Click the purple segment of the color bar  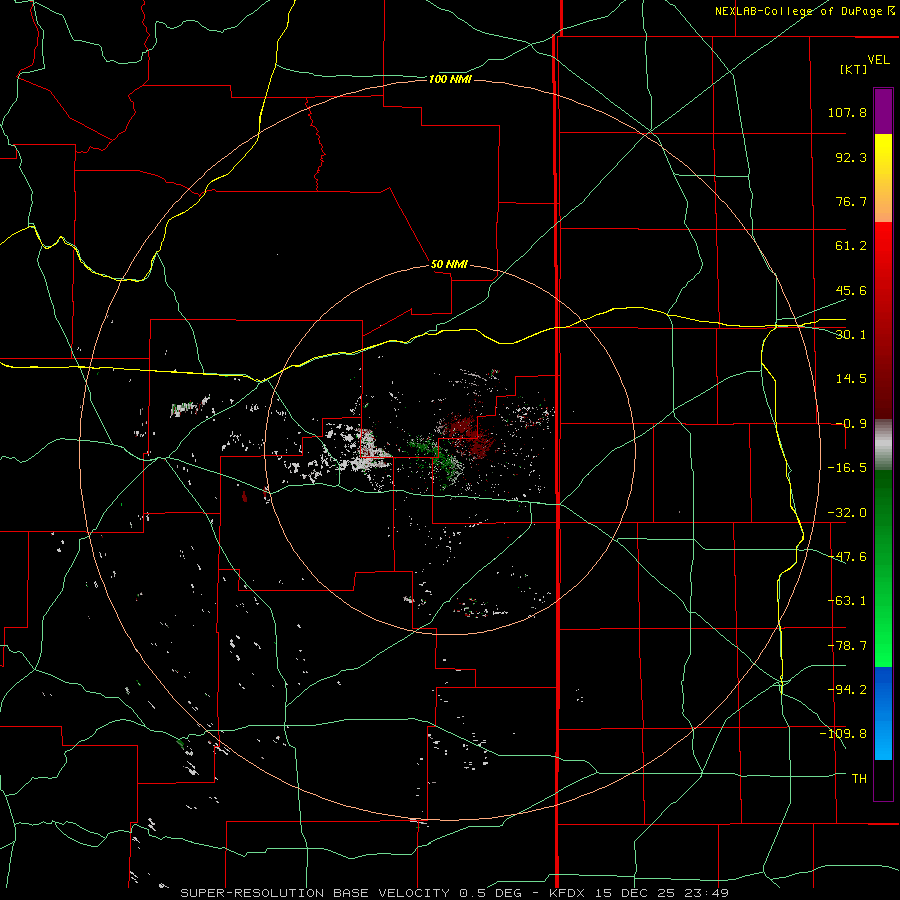(x=883, y=111)
